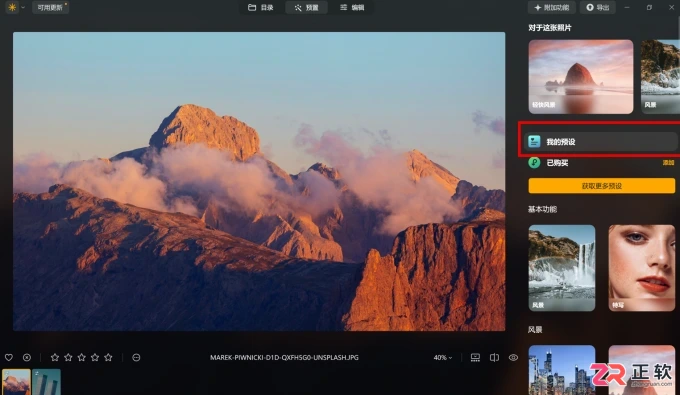
Task: Click the green 已购买 purchased icon
Action: [534, 163]
